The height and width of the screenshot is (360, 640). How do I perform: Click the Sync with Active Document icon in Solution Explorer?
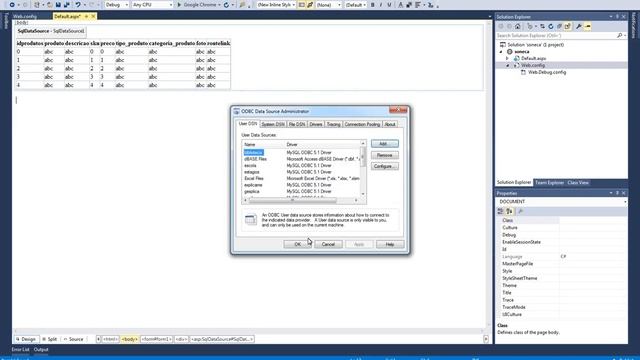[x=542, y=26]
